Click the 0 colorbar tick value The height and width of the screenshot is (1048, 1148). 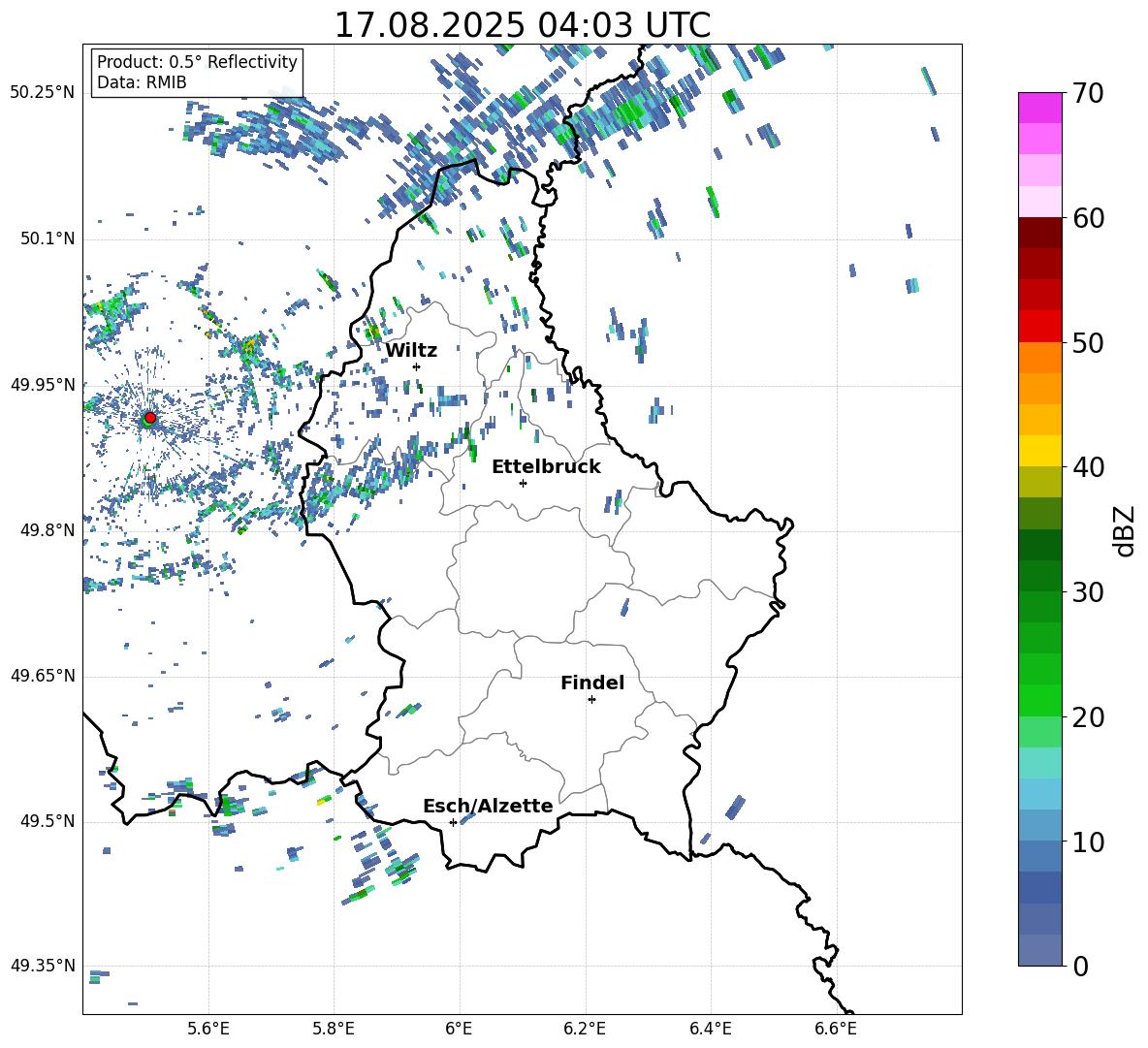pyautogui.click(x=1080, y=967)
